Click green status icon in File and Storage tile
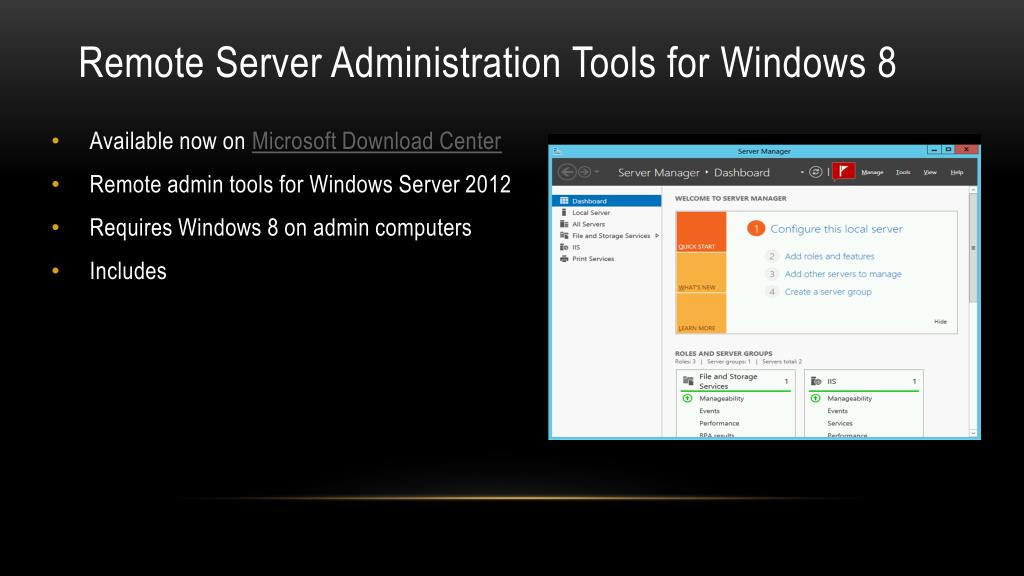Screen dimensions: 1024x576 (688, 398)
